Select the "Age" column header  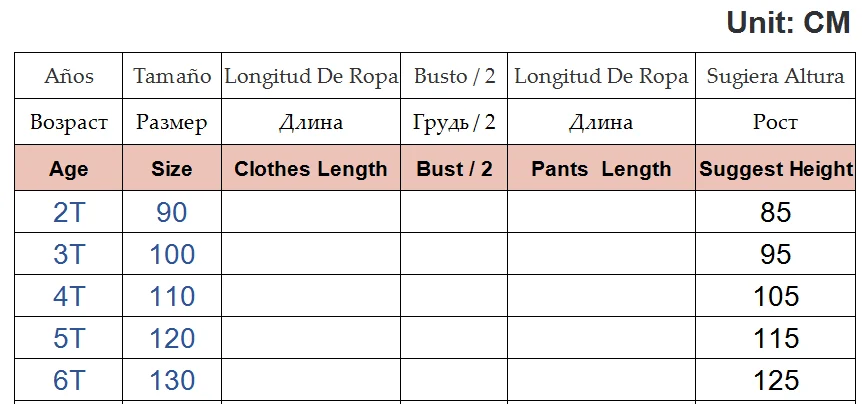point(69,169)
